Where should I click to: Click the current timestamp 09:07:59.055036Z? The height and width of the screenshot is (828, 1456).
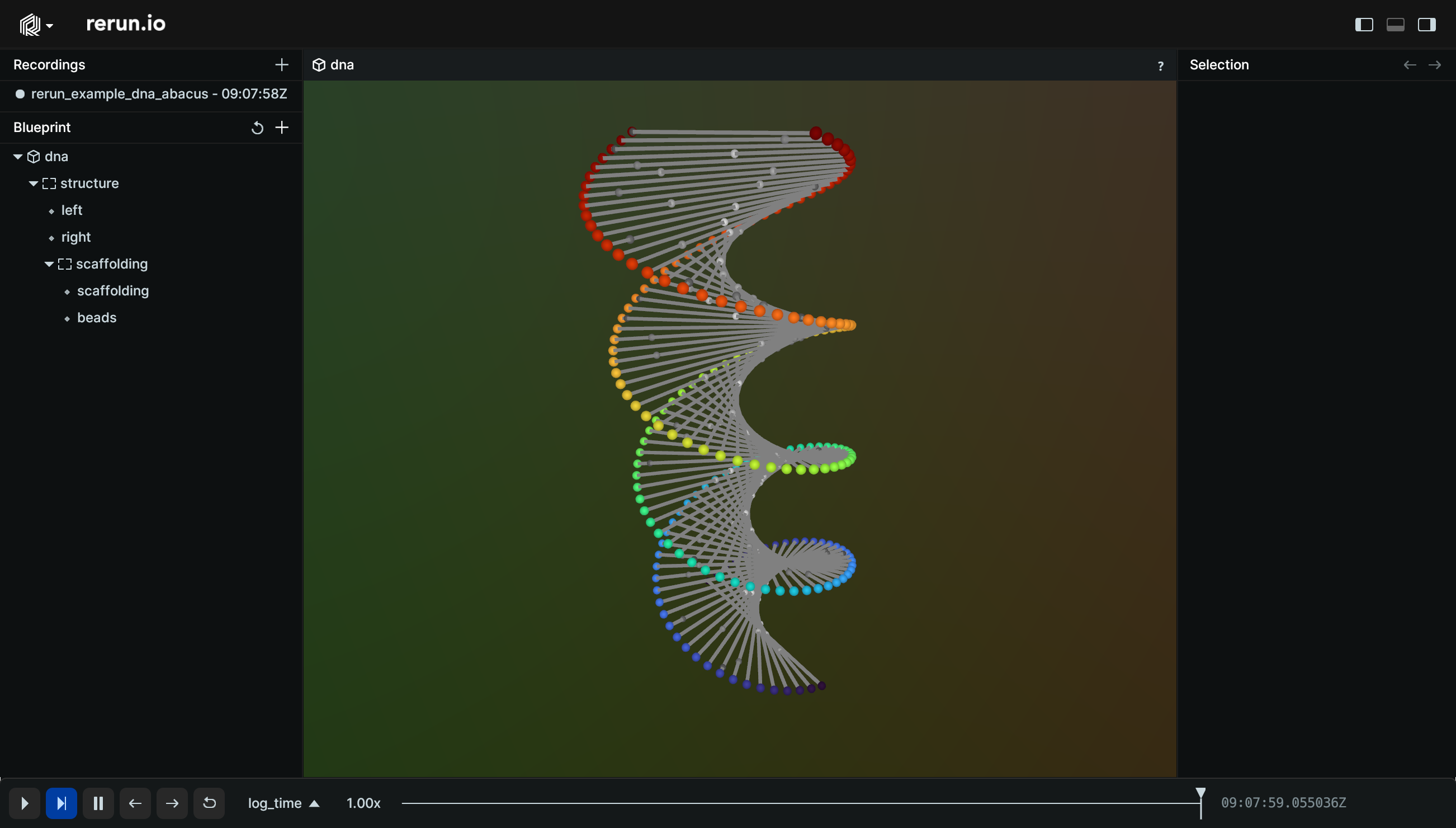pyautogui.click(x=1283, y=803)
